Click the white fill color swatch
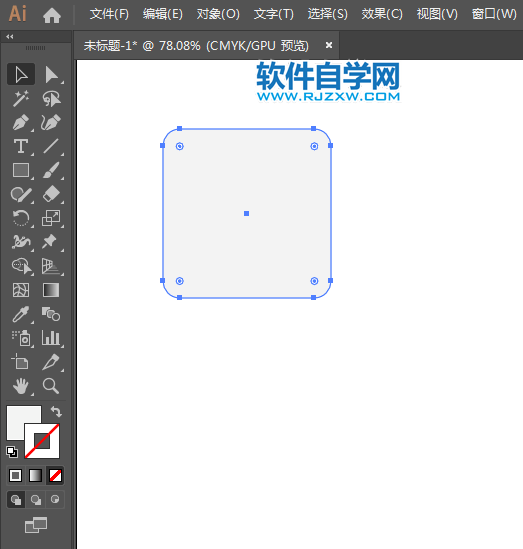Screen dimensions: 523x549 tap(23, 423)
